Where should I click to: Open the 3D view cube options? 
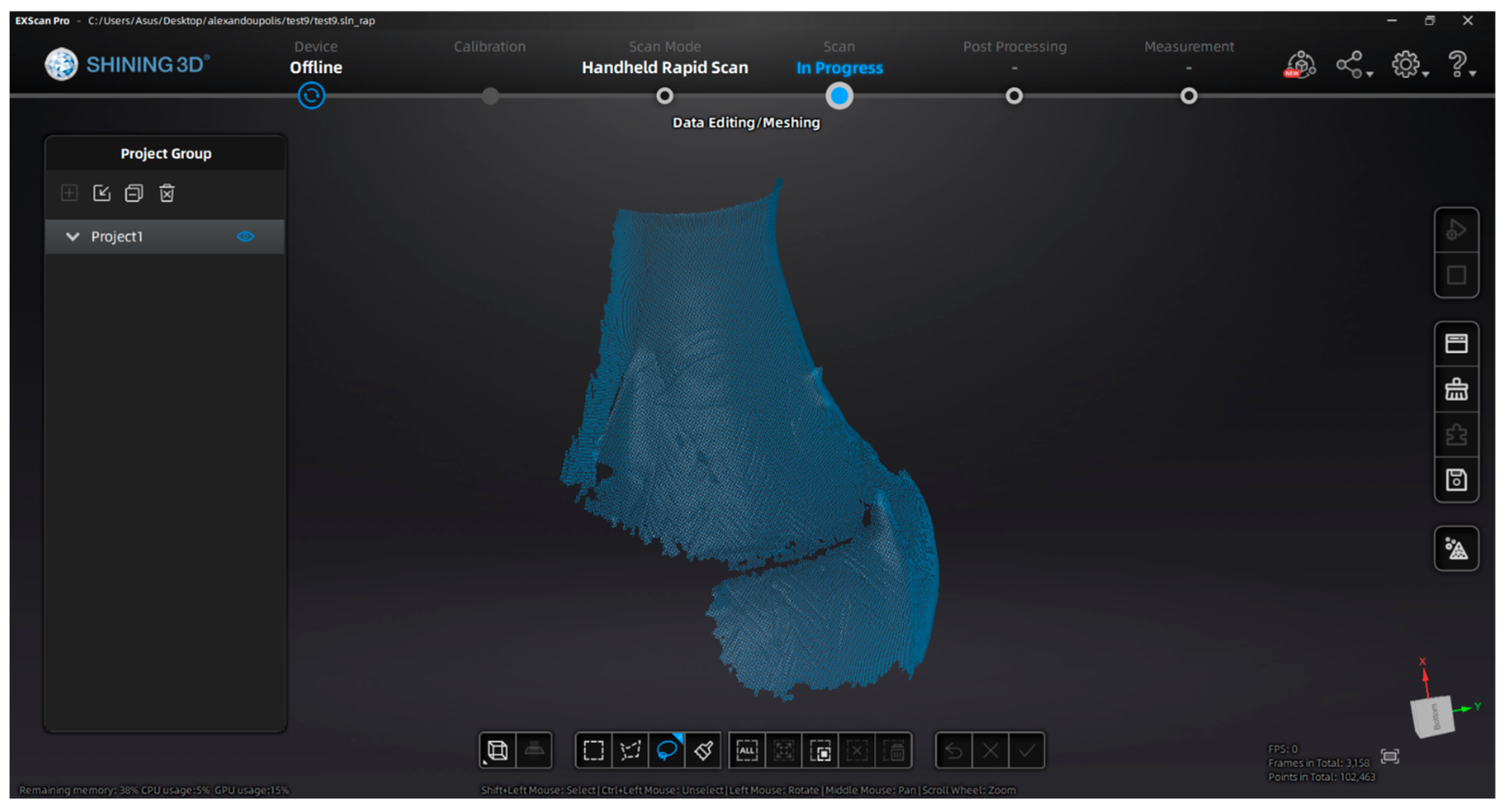tap(497, 750)
